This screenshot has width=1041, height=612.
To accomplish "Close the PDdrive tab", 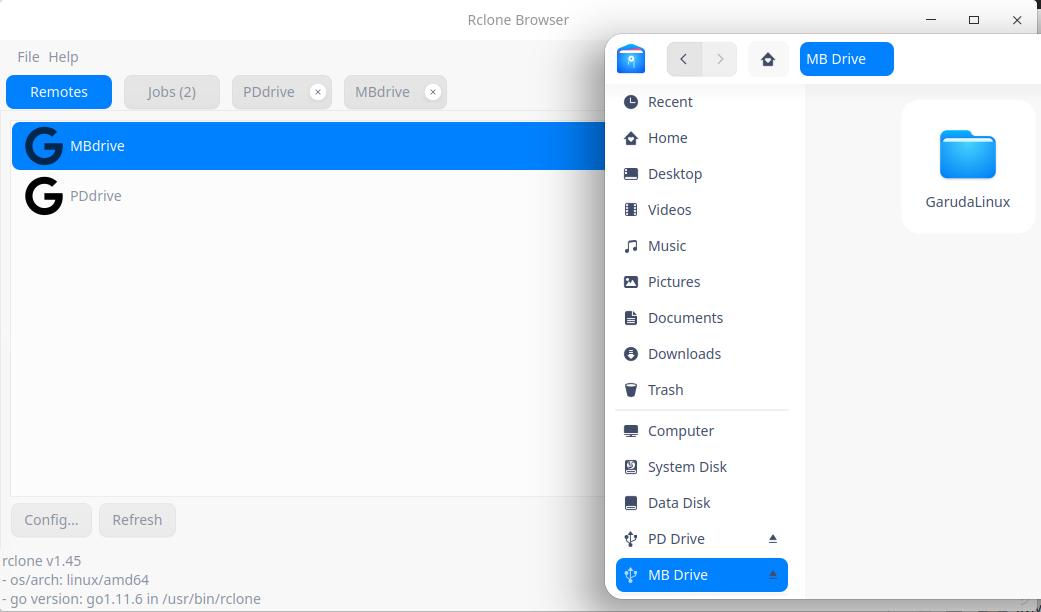I will [318, 91].
